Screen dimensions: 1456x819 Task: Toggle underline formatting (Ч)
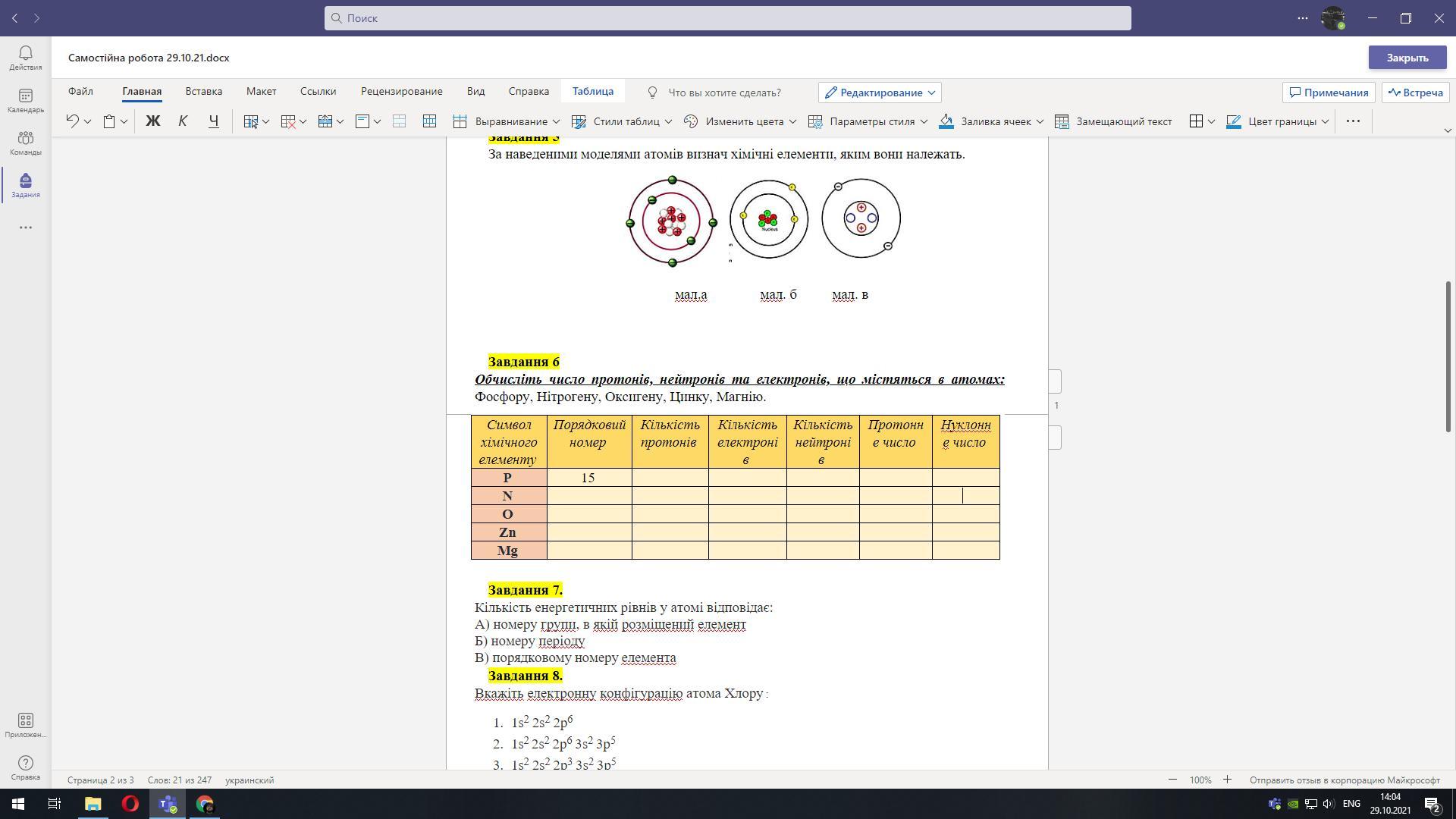(213, 121)
